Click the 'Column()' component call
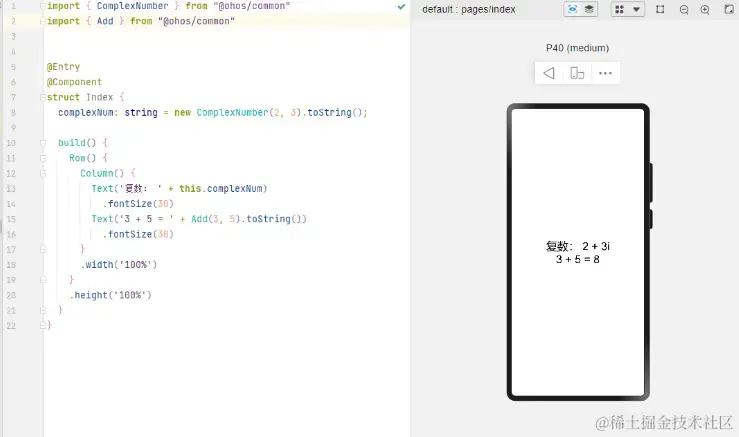 click(x=102, y=173)
